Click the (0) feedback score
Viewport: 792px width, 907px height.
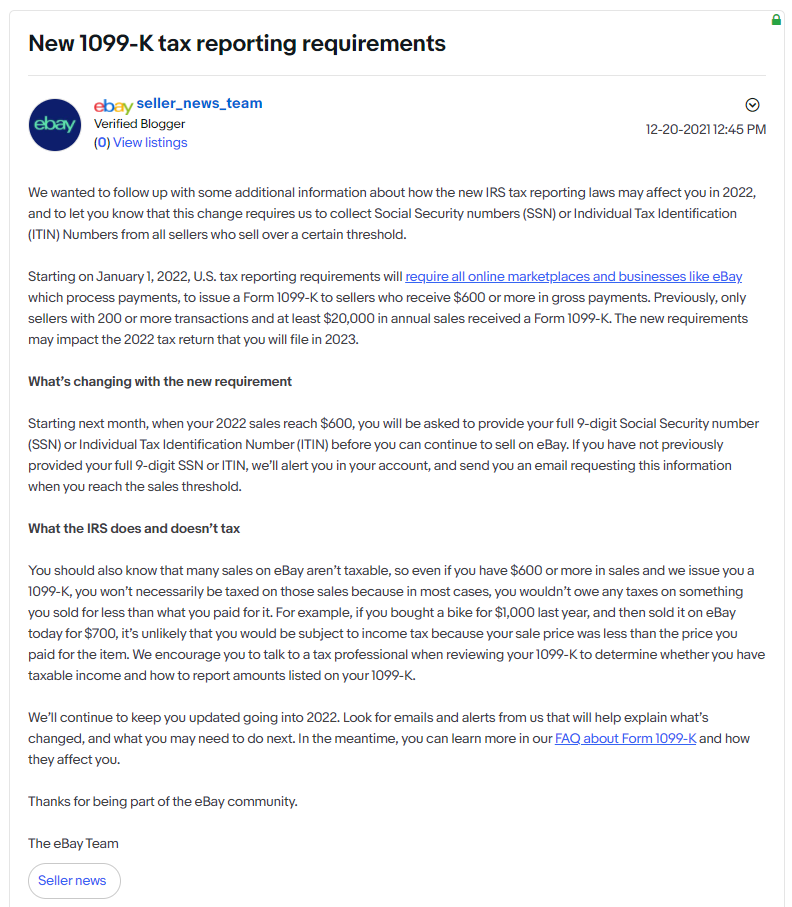[x=101, y=143]
